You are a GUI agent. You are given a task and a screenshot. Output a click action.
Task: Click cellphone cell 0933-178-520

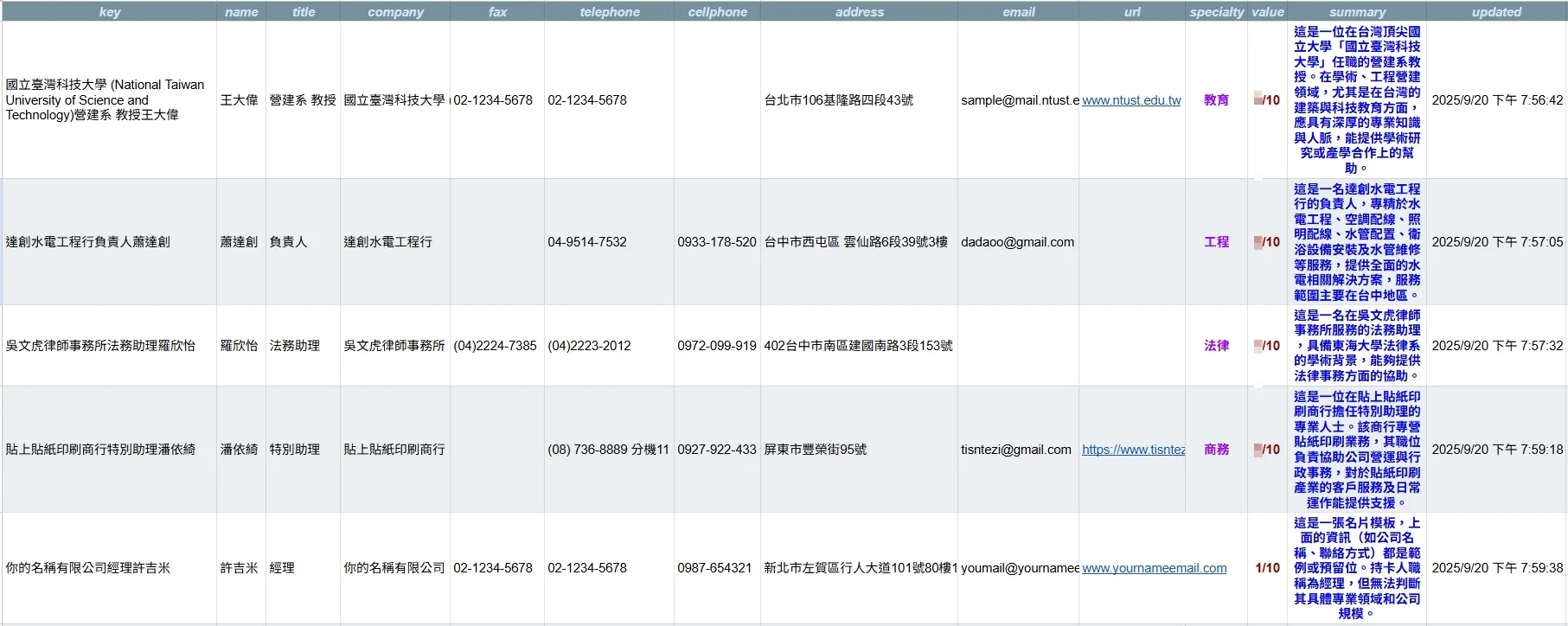point(717,242)
